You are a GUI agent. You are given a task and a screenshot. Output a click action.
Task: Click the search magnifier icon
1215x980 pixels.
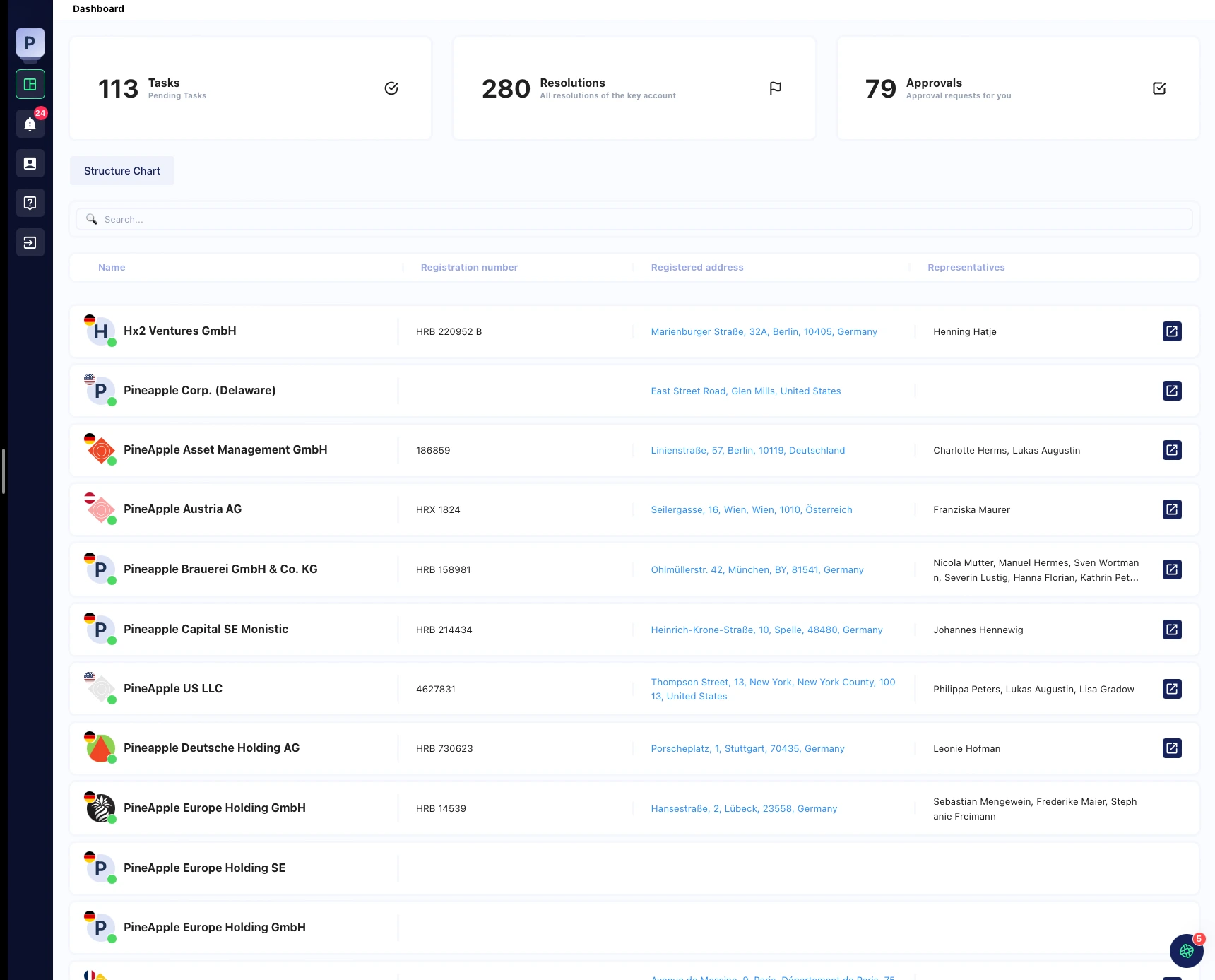click(92, 219)
